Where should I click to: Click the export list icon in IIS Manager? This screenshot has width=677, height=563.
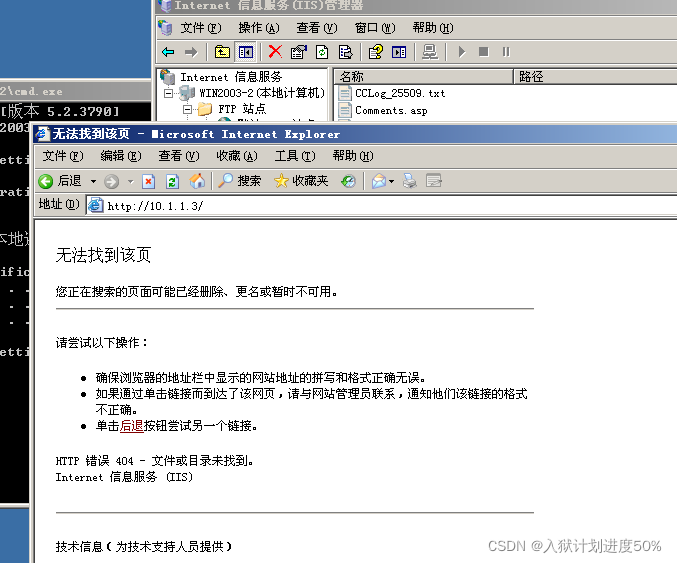tap(345, 52)
